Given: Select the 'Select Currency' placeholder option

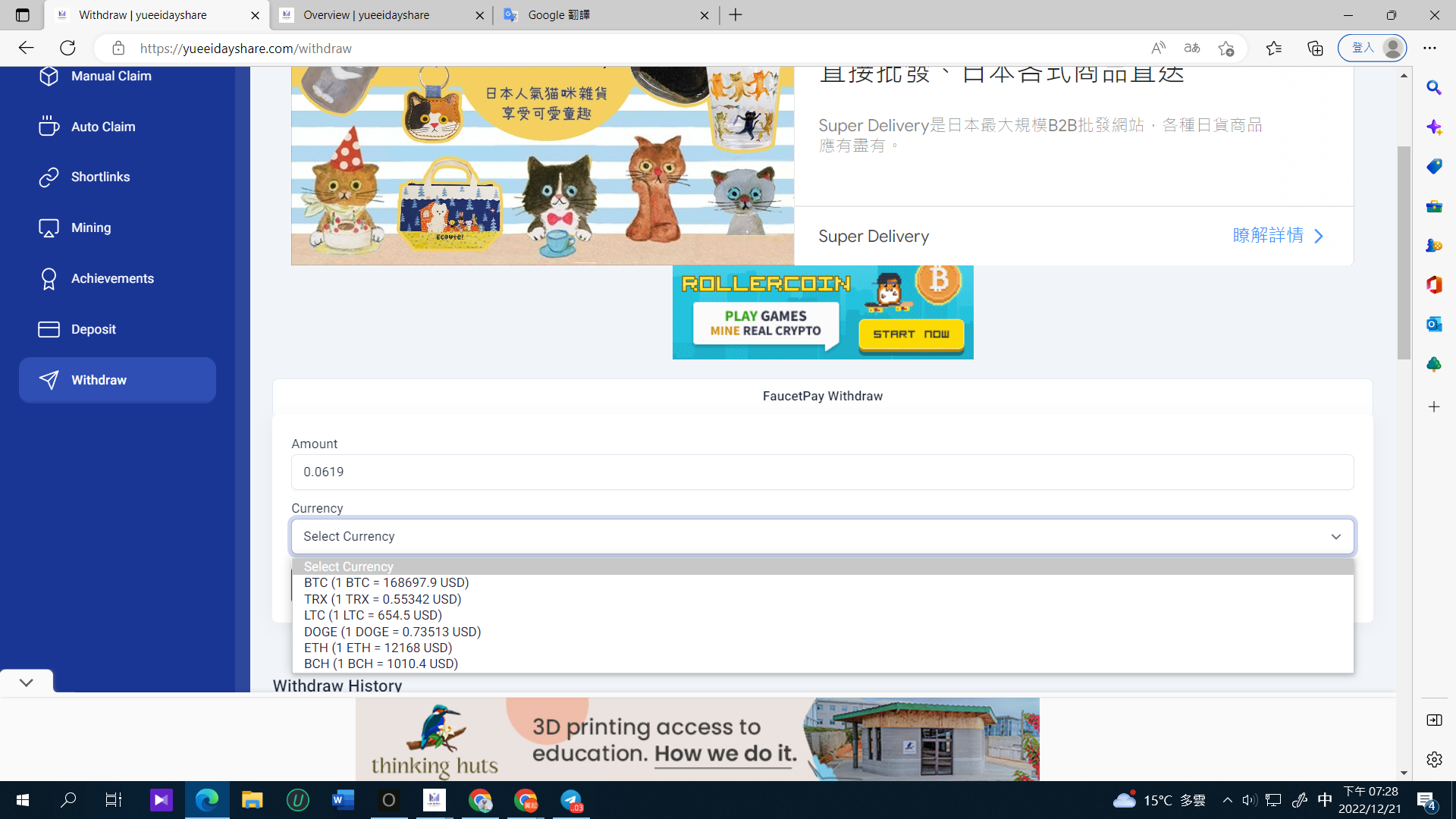Looking at the screenshot, I should point(823,566).
